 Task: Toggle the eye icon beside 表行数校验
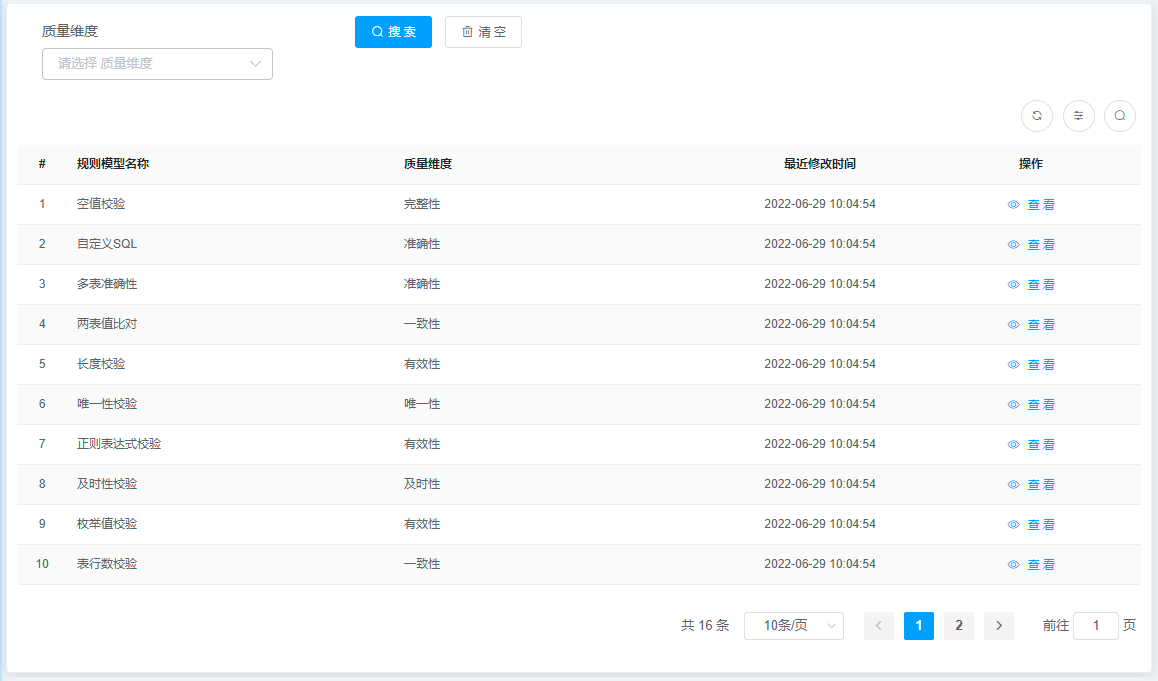click(x=1013, y=564)
